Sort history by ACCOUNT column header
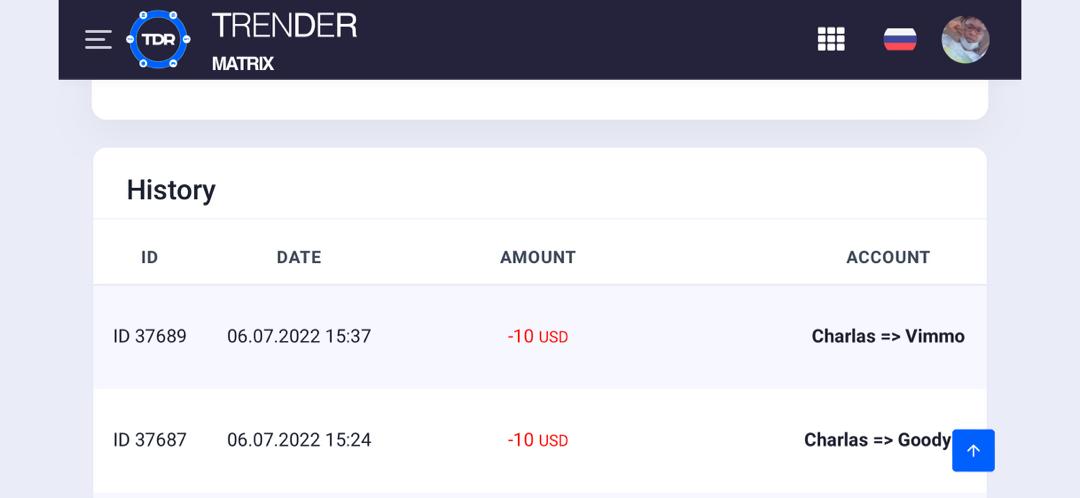Viewport: 1080px width, 498px height. tap(888, 258)
